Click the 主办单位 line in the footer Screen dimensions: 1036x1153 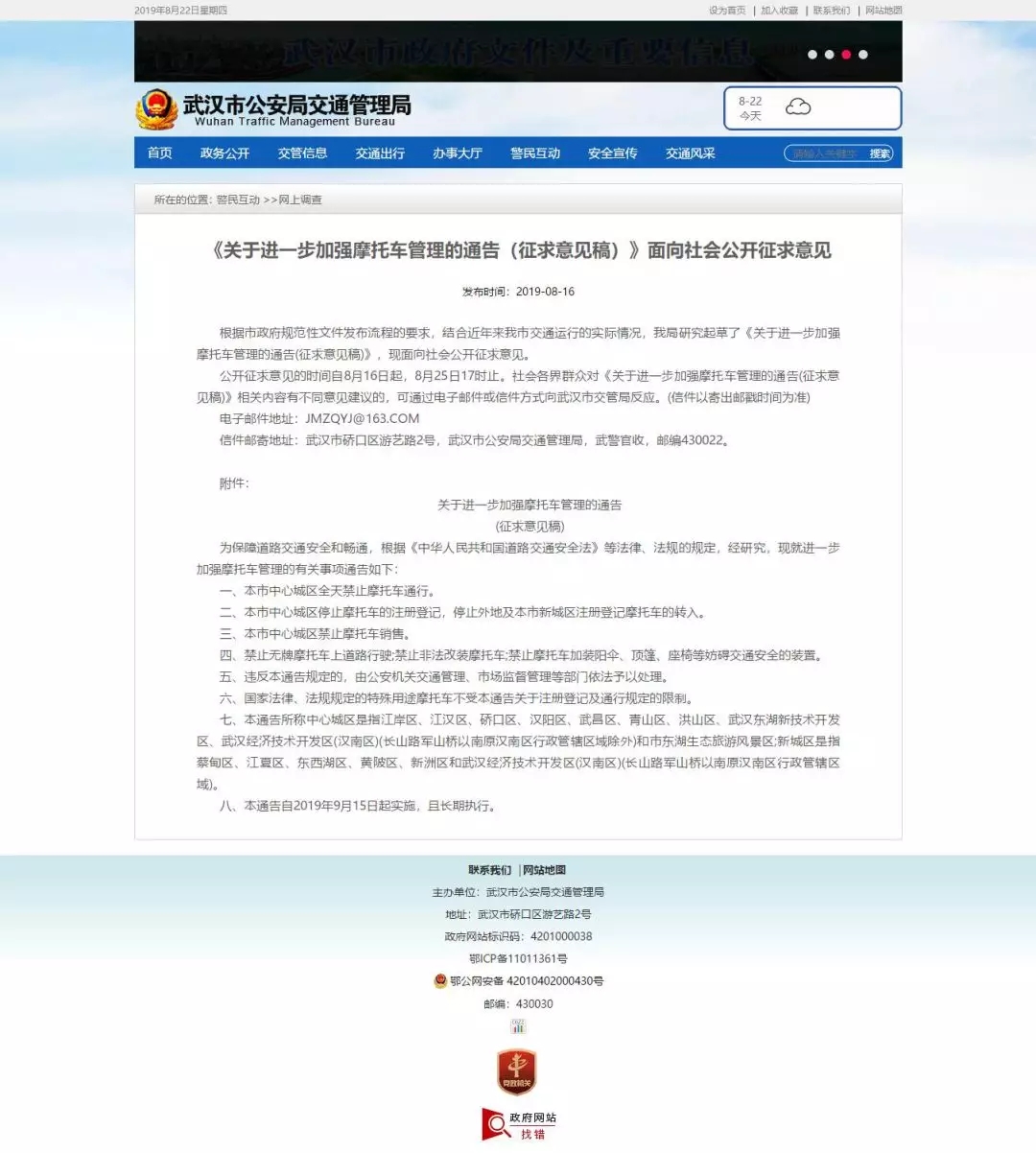[x=518, y=892]
